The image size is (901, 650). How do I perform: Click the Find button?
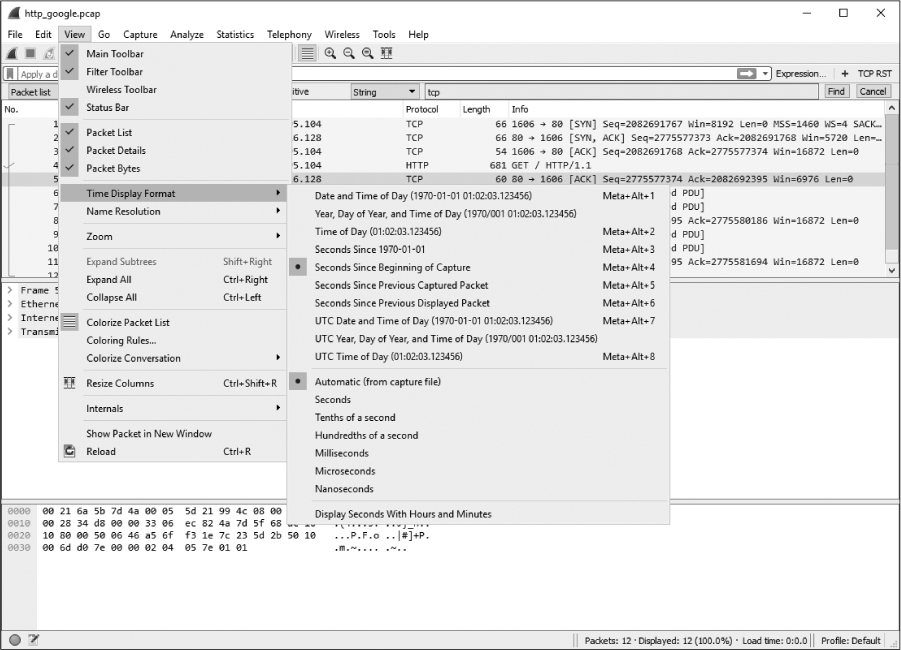click(836, 92)
